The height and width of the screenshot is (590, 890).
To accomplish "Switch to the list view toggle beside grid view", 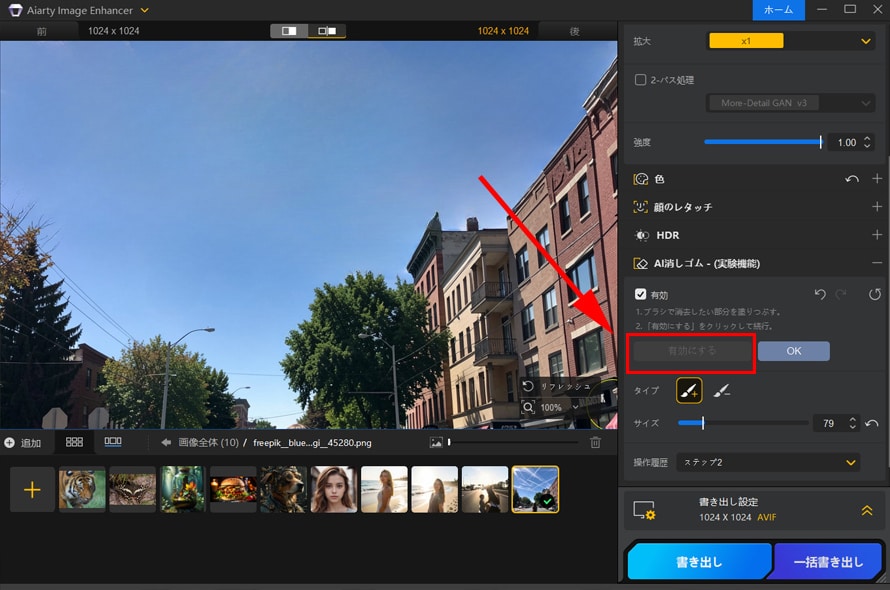I will [111, 441].
